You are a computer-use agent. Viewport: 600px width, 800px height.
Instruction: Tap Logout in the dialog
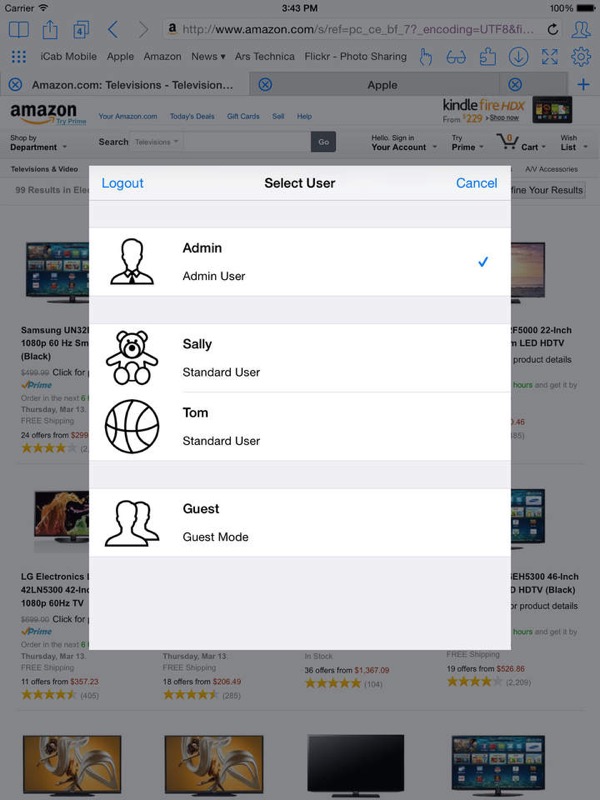pyautogui.click(x=122, y=183)
